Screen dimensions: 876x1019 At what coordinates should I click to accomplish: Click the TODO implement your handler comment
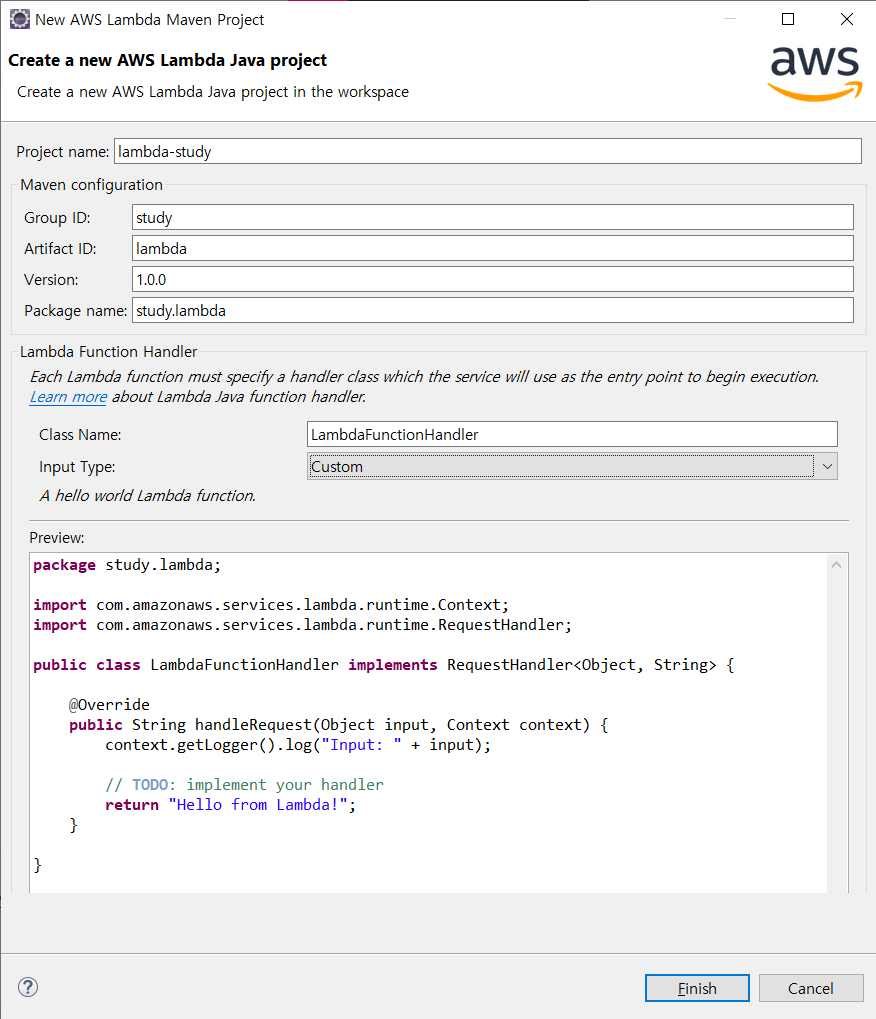click(244, 784)
